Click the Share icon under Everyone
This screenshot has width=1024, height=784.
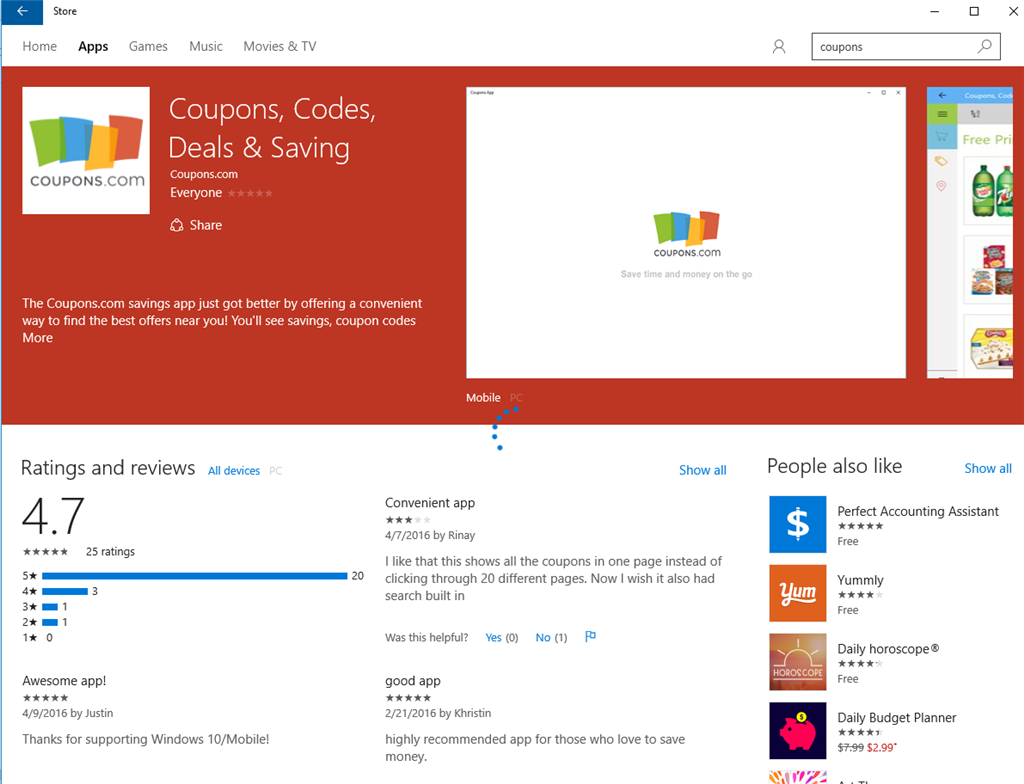click(176, 225)
